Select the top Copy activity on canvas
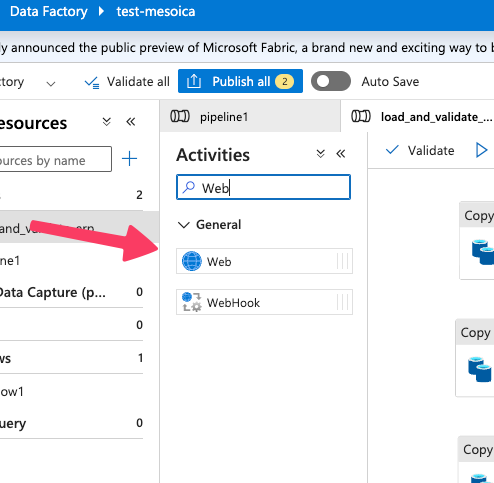494x483 pixels. coord(477,240)
